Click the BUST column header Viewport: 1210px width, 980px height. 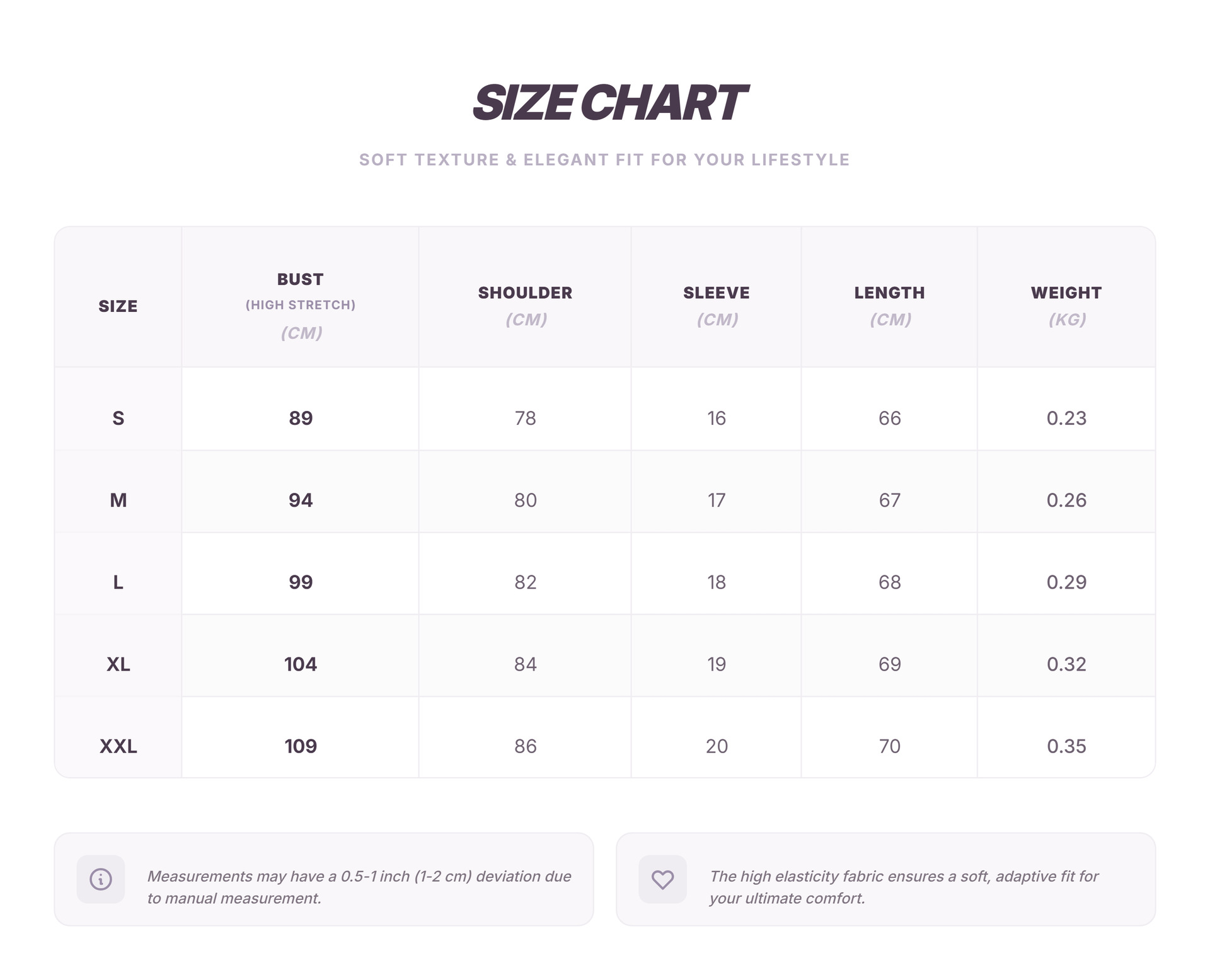point(301,279)
